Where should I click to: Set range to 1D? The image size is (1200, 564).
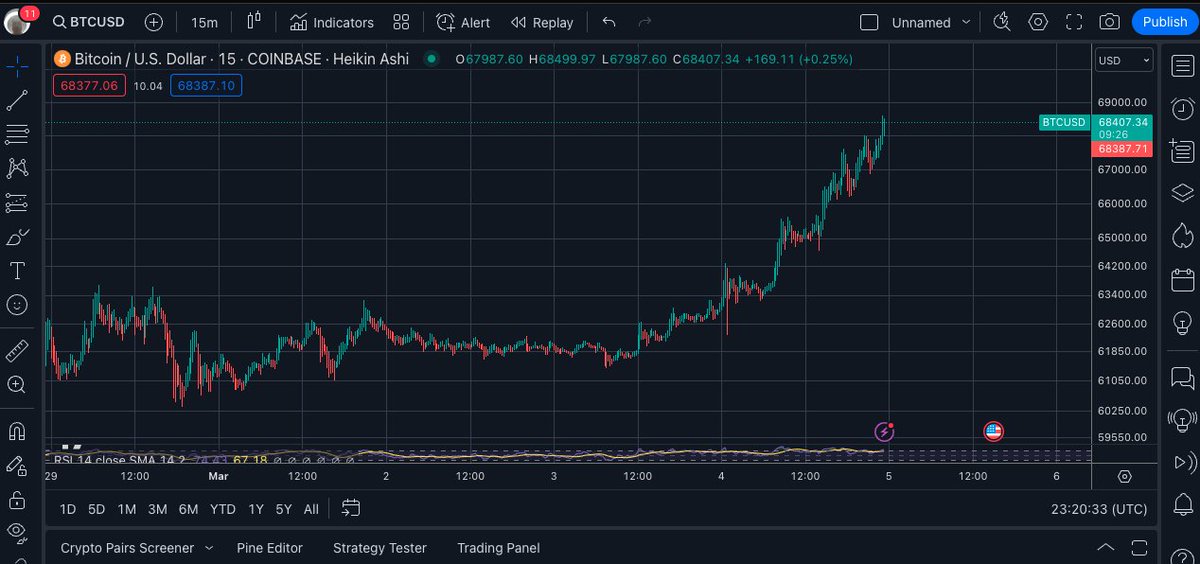(68, 509)
